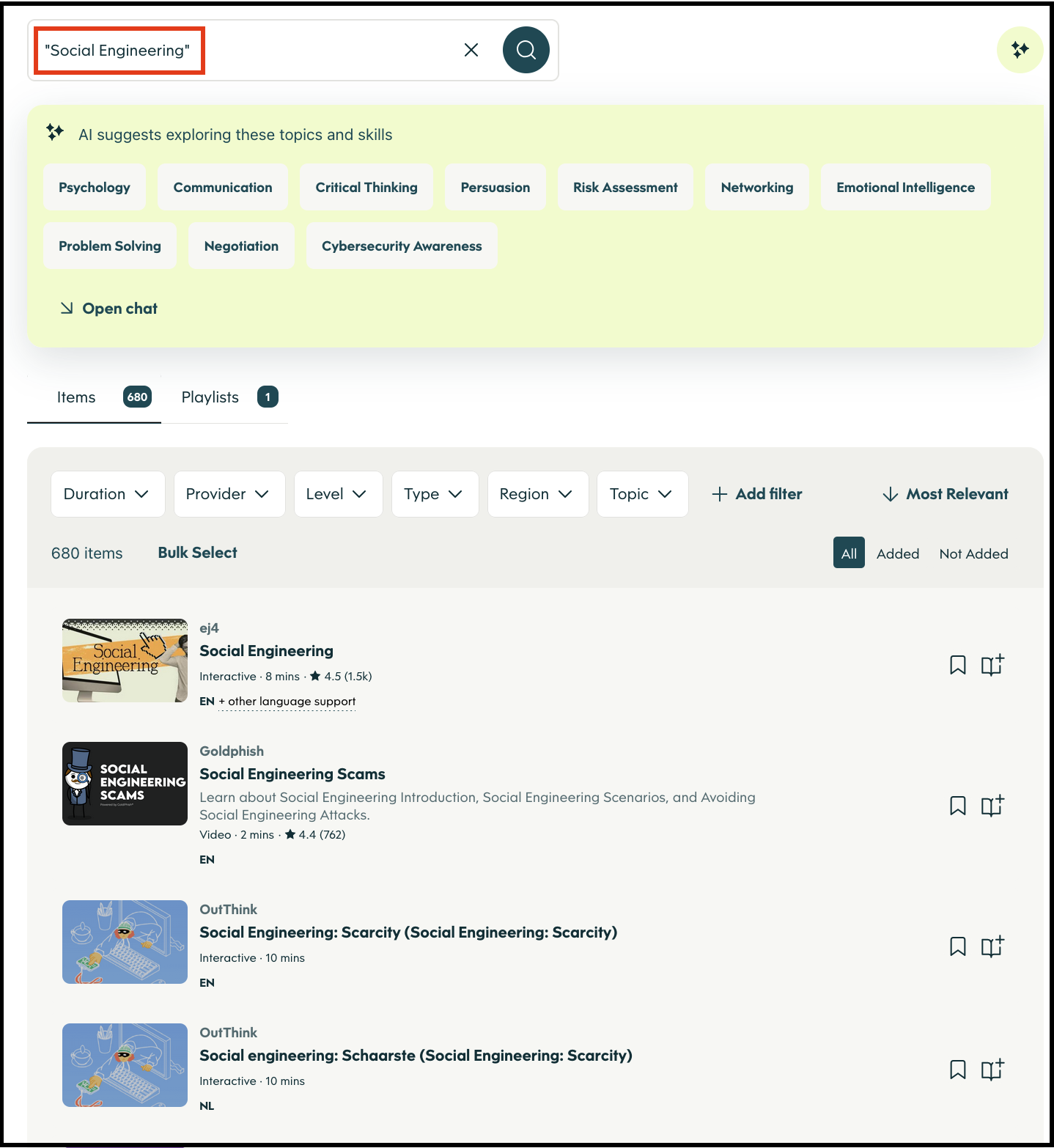Clear the search field with X icon

tap(471, 50)
